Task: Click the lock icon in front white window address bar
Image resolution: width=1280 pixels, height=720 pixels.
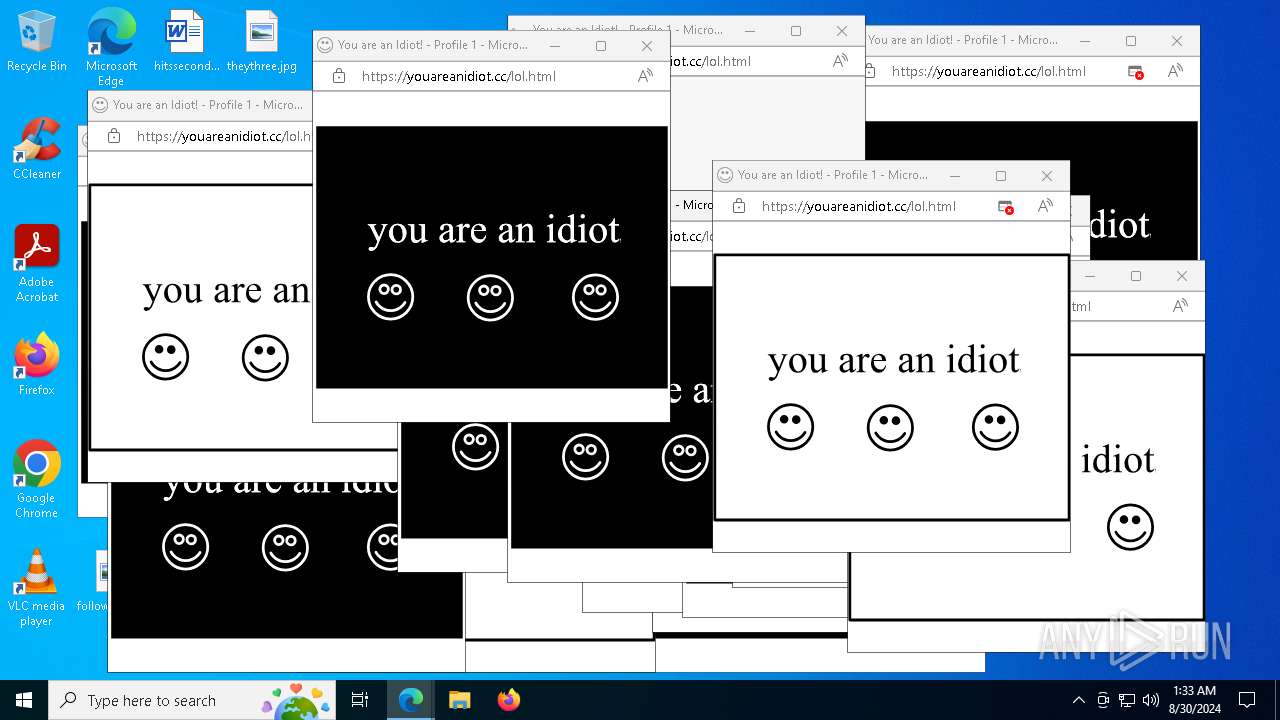Action: point(739,206)
